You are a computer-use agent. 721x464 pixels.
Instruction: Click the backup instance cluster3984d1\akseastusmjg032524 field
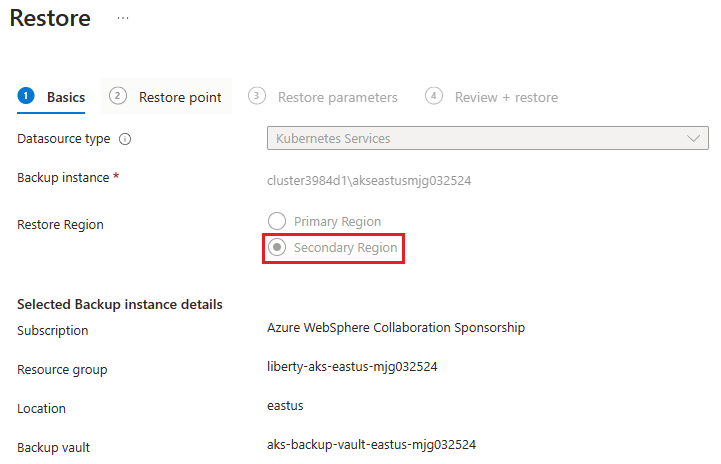(x=369, y=180)
